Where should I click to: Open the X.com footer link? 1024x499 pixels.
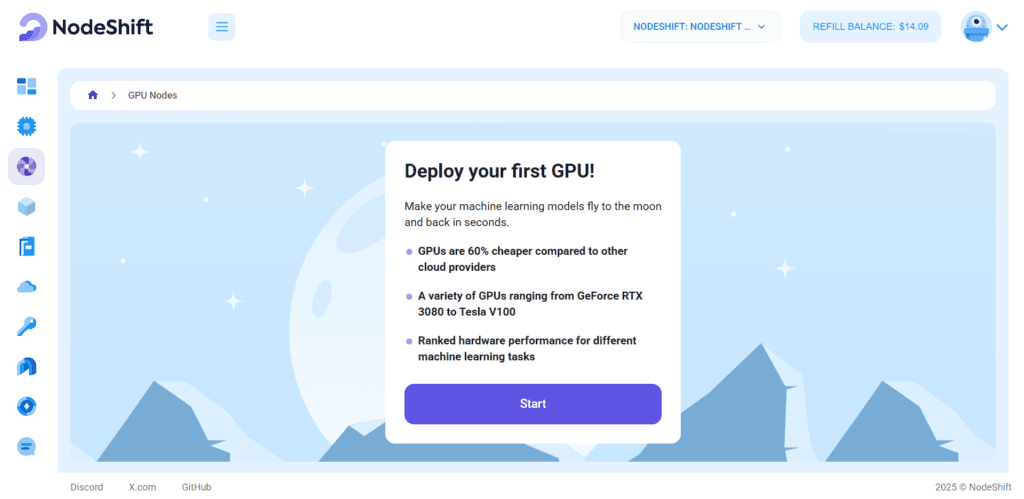click(x=142, y=487)
